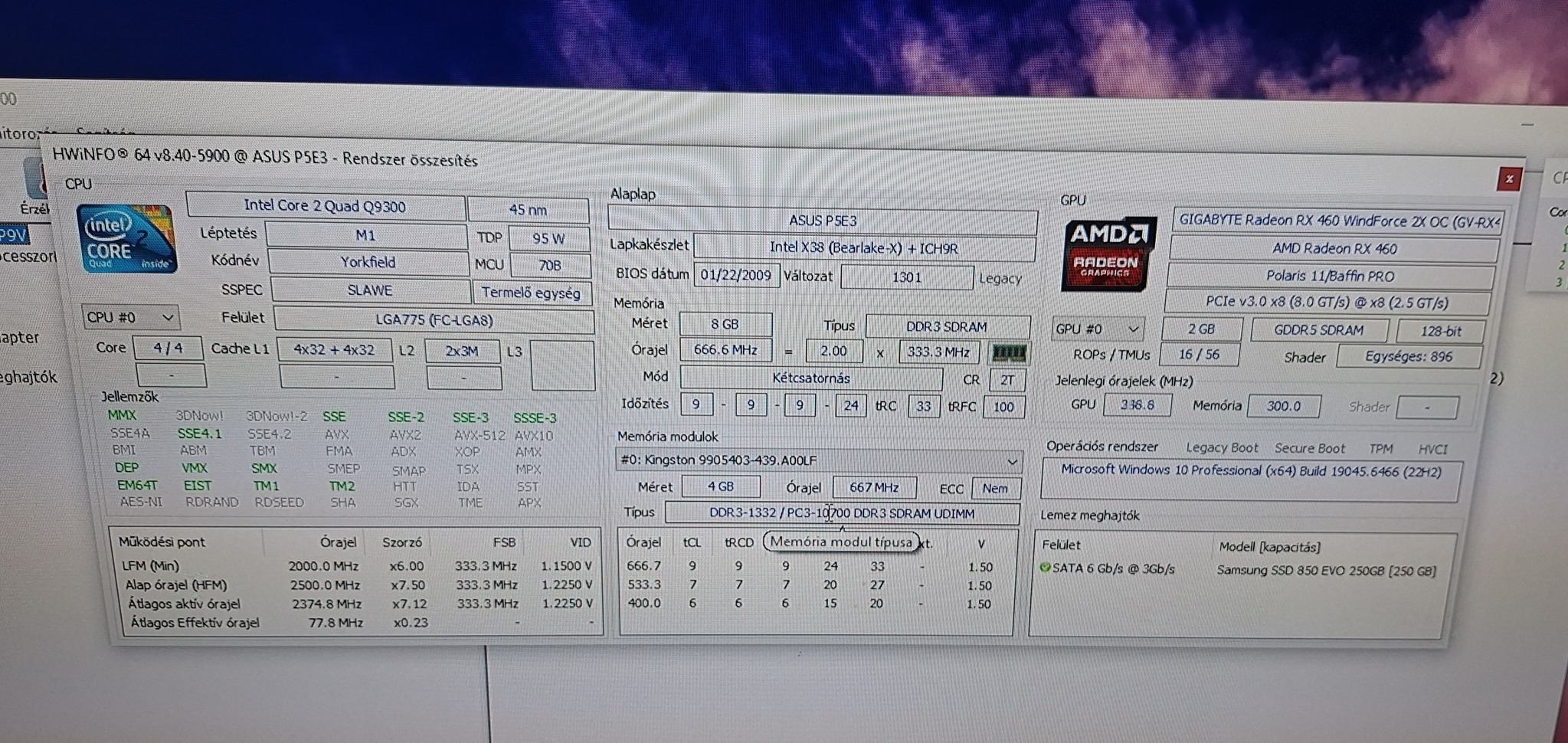Click the M1 stepping value
This screenshot has width=1568, height=743.
pos(366,235)
